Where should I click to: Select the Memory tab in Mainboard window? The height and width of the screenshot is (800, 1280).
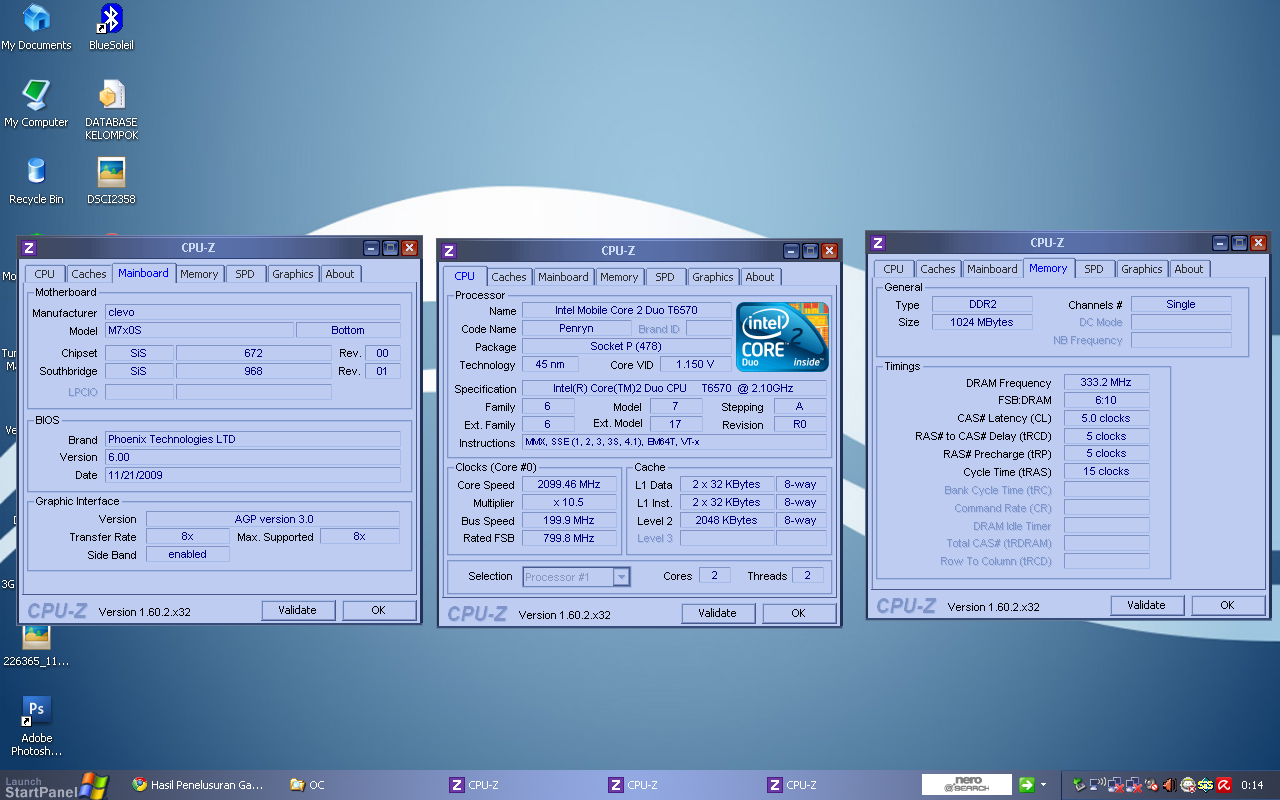coord(199,274)
